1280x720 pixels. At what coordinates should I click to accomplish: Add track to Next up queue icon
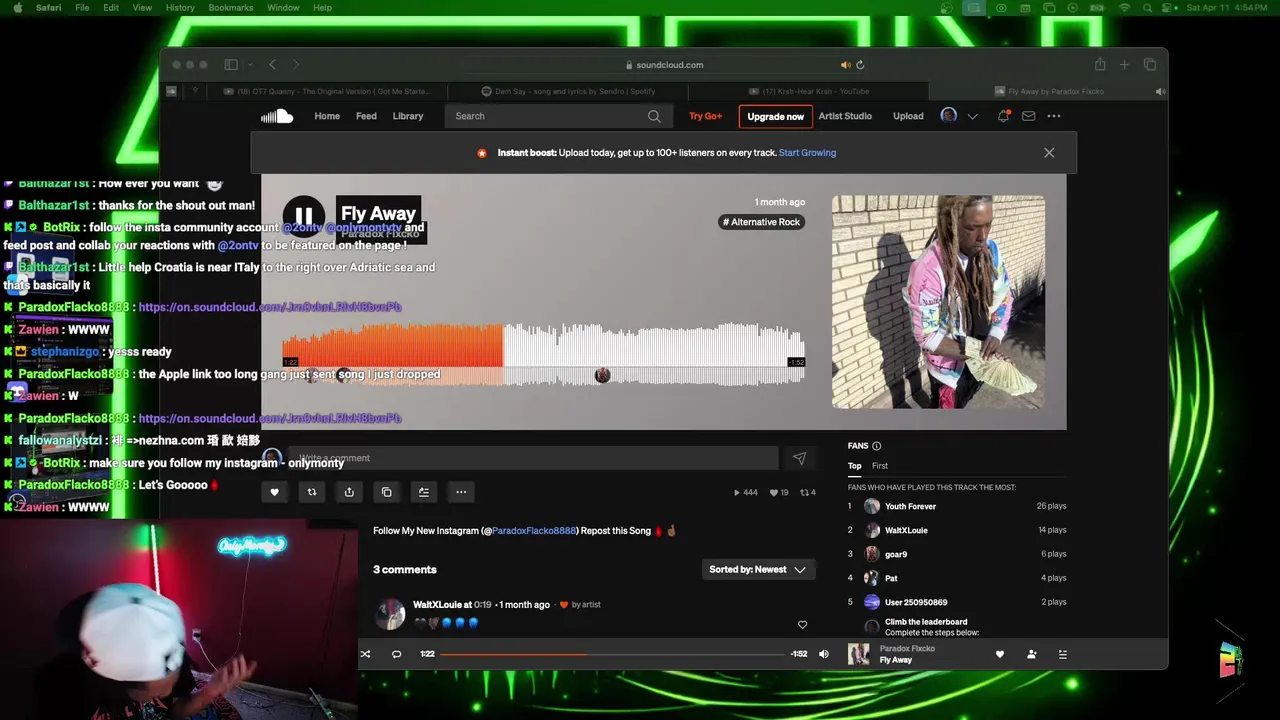click(424, 492)
